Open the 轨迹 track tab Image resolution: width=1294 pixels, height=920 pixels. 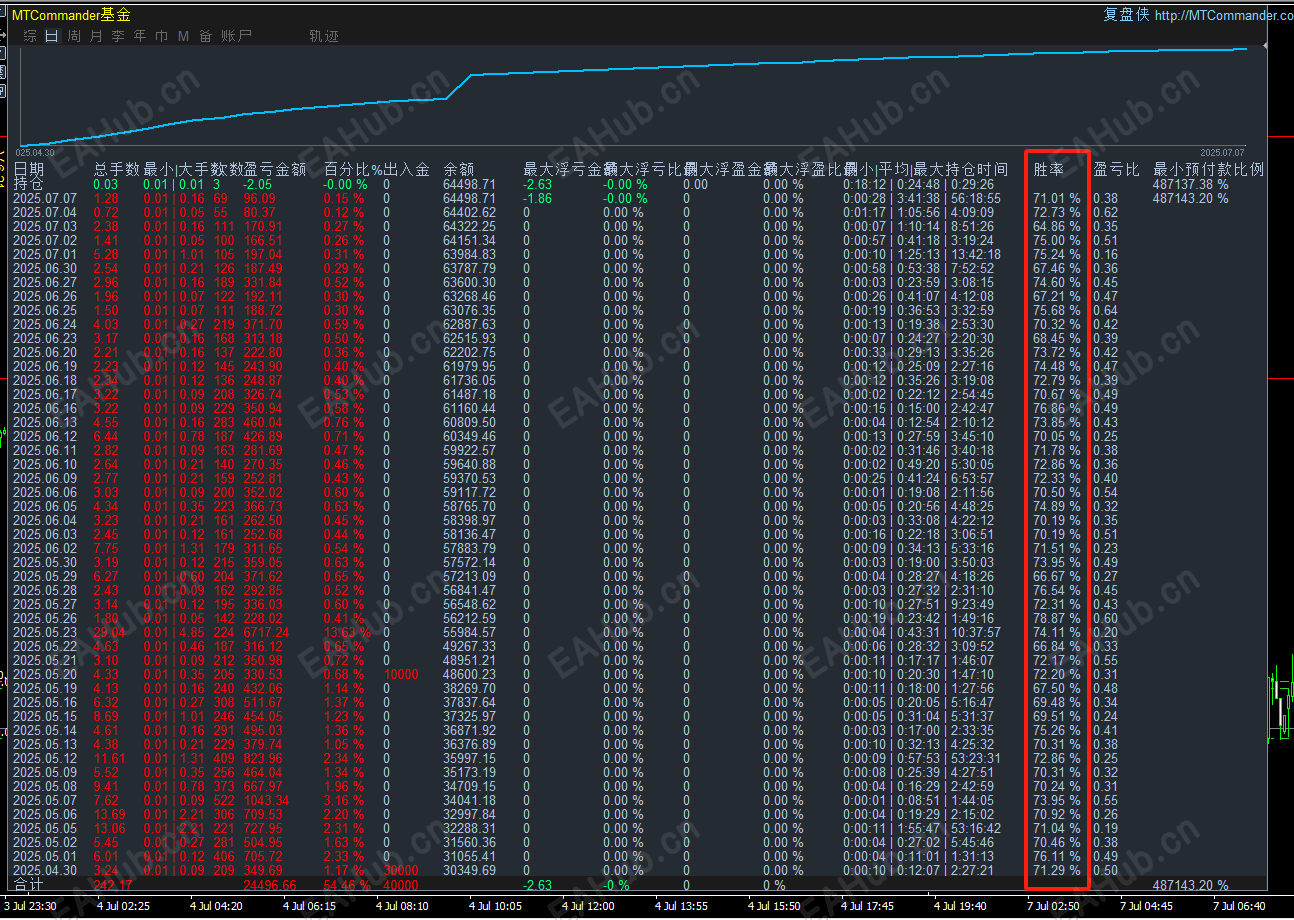[324, 36]
